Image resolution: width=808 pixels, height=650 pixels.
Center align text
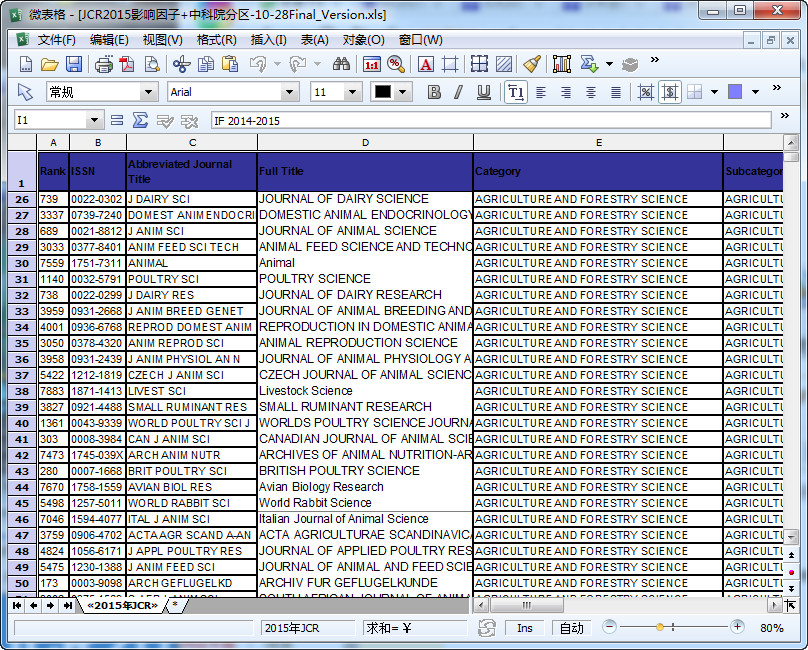point(591,92)
